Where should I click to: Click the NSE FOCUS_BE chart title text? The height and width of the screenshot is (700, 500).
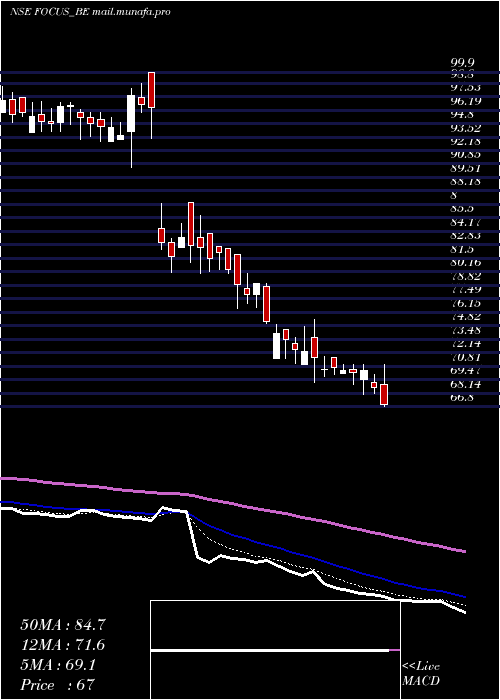90,12
